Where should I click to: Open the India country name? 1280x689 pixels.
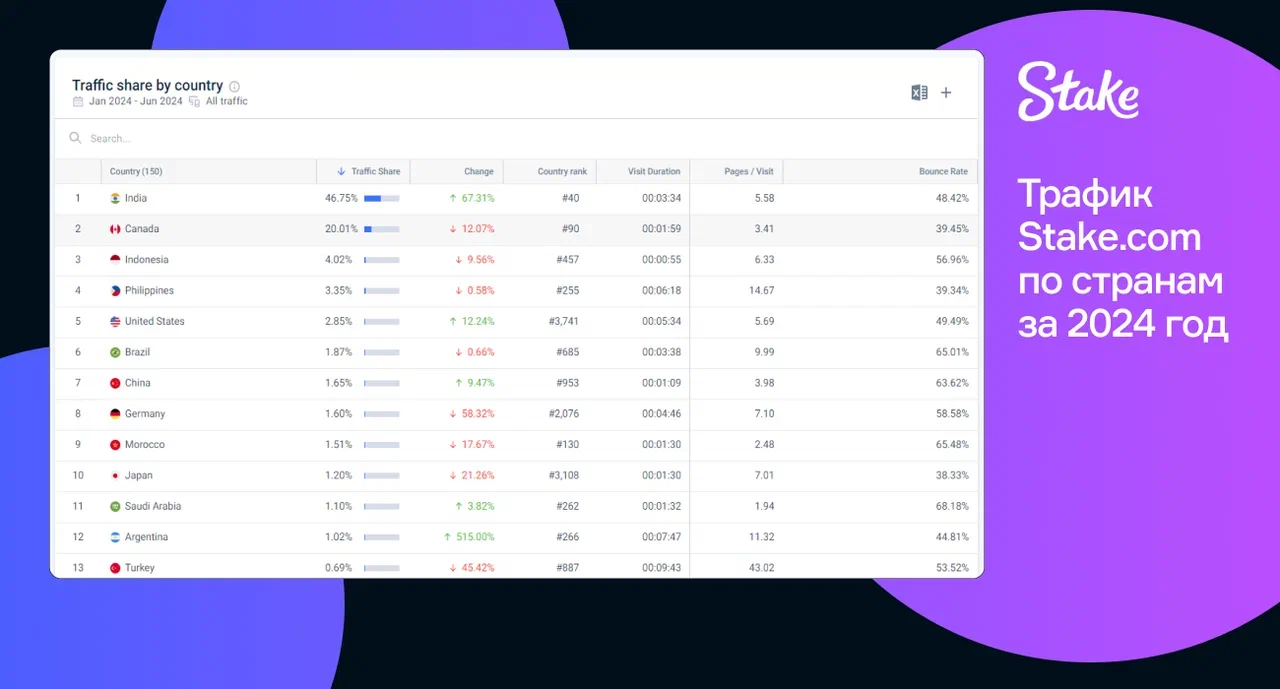(x=136, y=199)
